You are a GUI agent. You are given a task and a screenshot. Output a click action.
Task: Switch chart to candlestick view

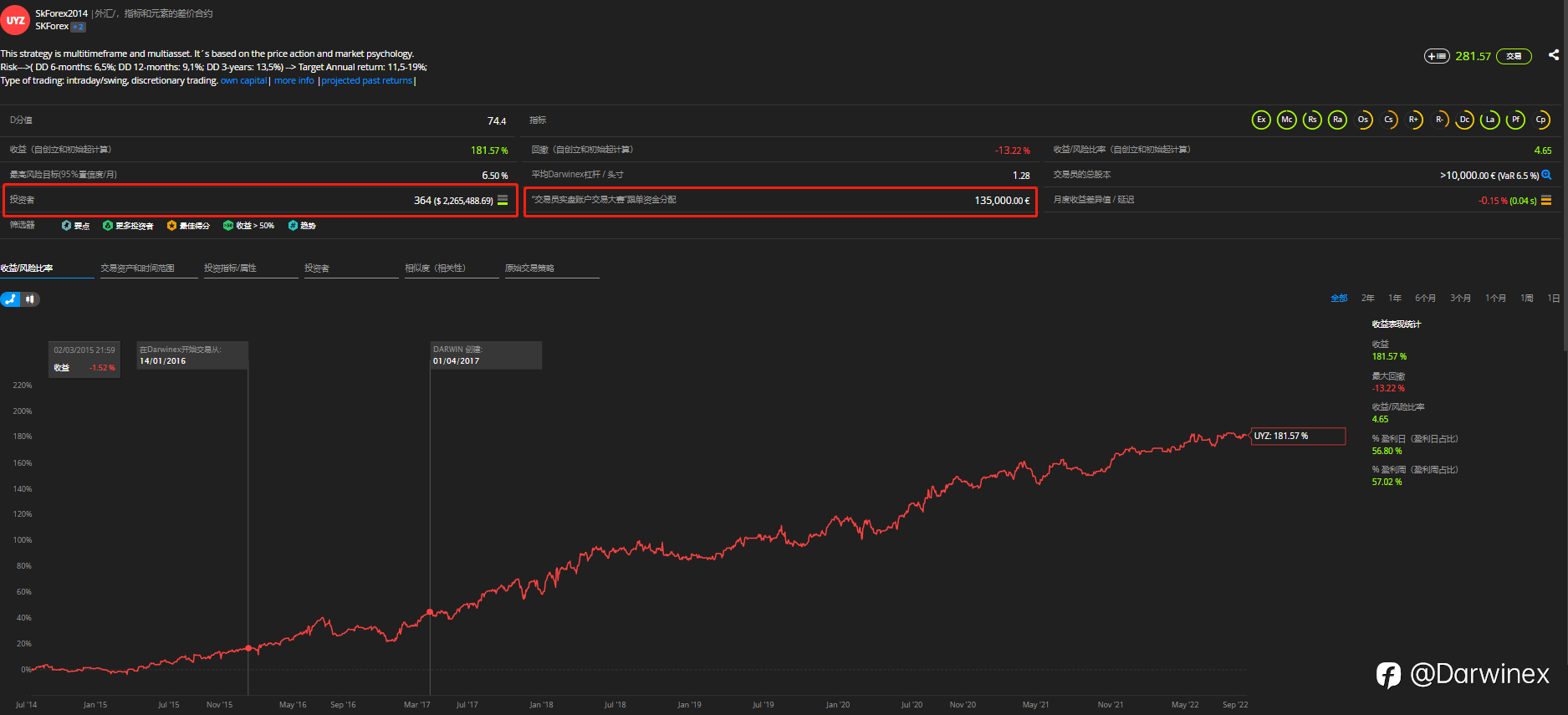point(30,299)
